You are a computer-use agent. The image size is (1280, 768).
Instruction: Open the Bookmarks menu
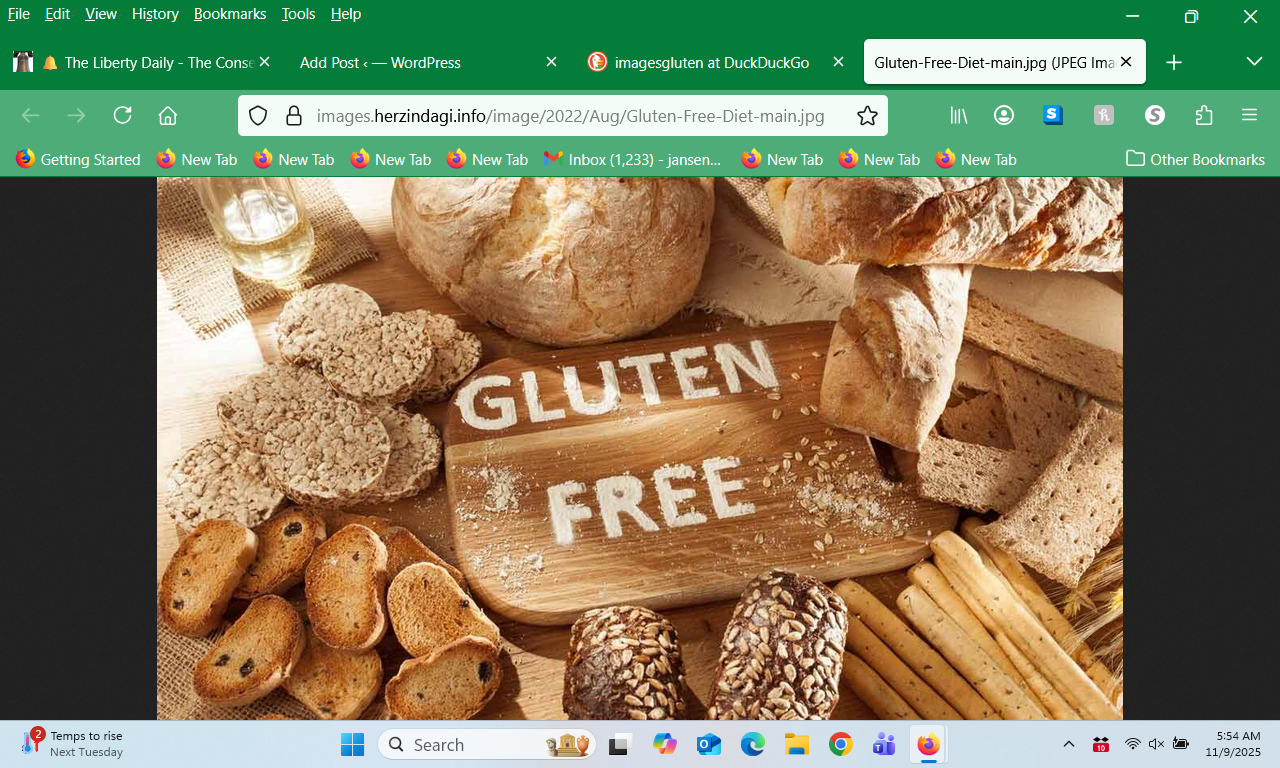click(230, 14)
